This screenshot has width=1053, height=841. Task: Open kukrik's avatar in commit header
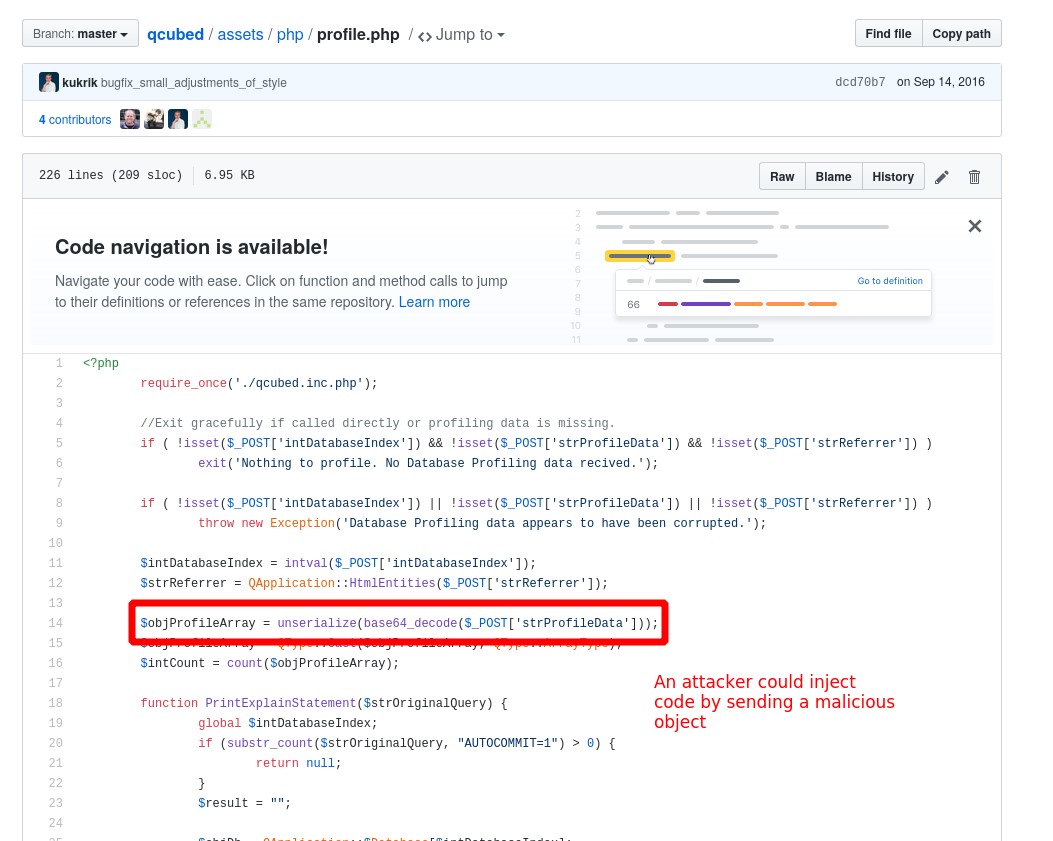(x=48, y=82)
